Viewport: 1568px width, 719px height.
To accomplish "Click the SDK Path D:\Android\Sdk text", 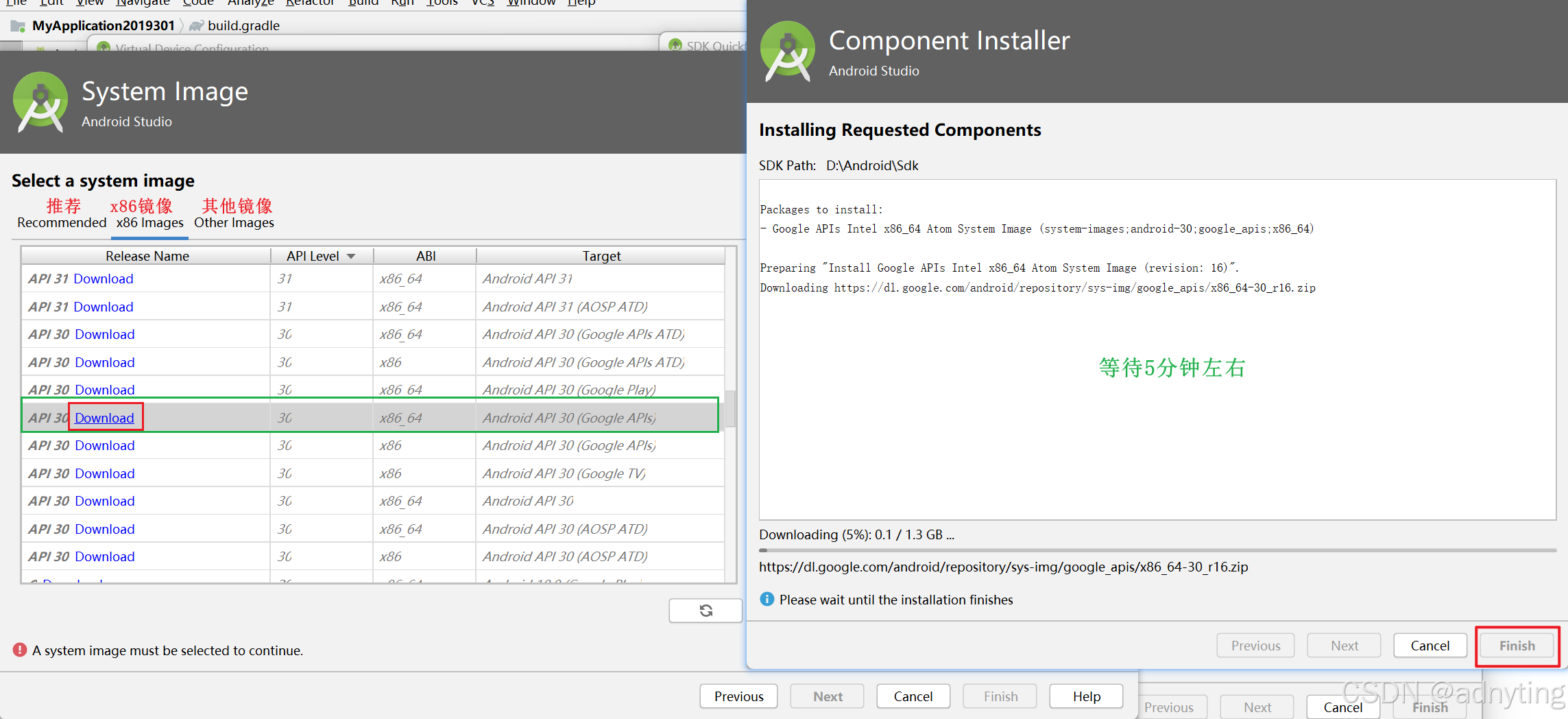I will pyautogui.click(x=872, y=165).
